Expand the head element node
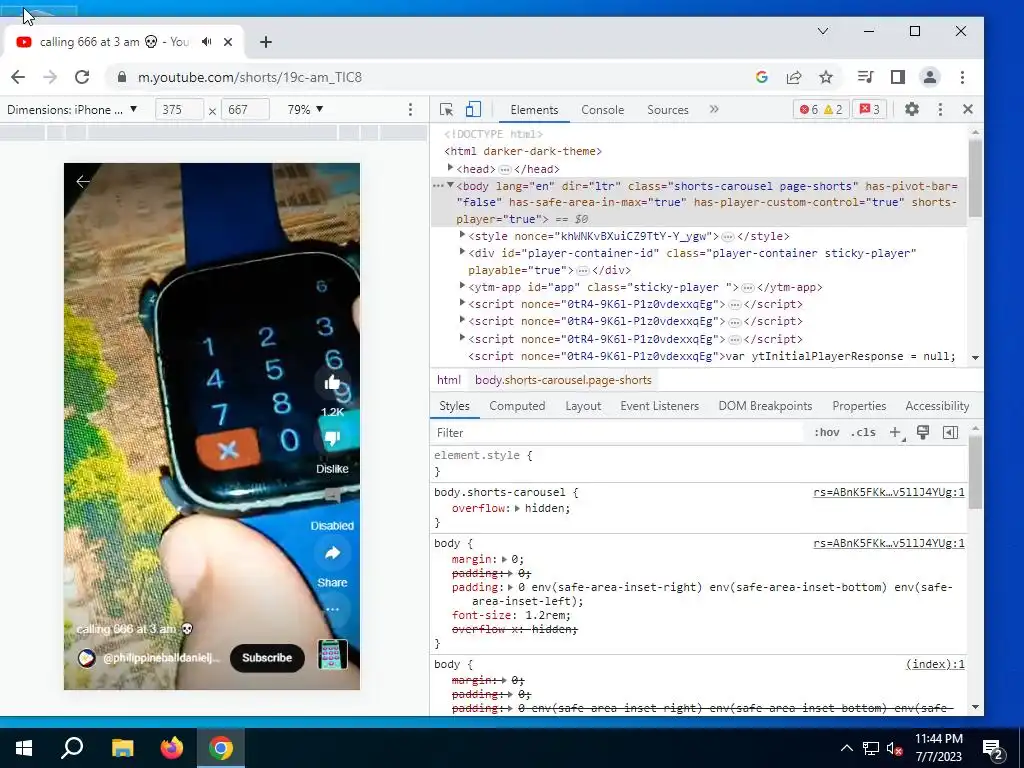Screen dimensions: 1024x768 [450, 168]
